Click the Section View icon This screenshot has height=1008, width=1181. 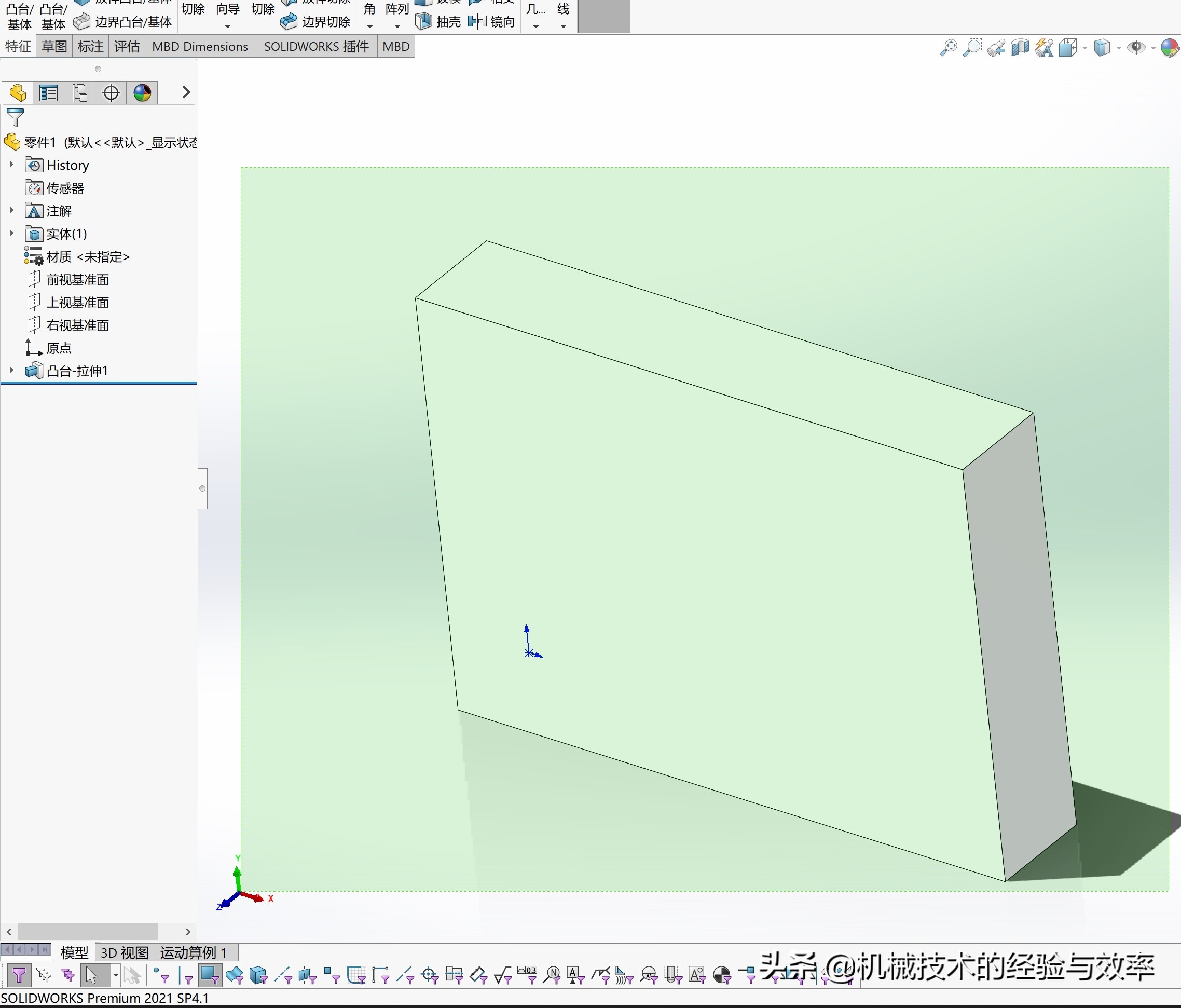pyautogui.click(x=1020, y=48)
